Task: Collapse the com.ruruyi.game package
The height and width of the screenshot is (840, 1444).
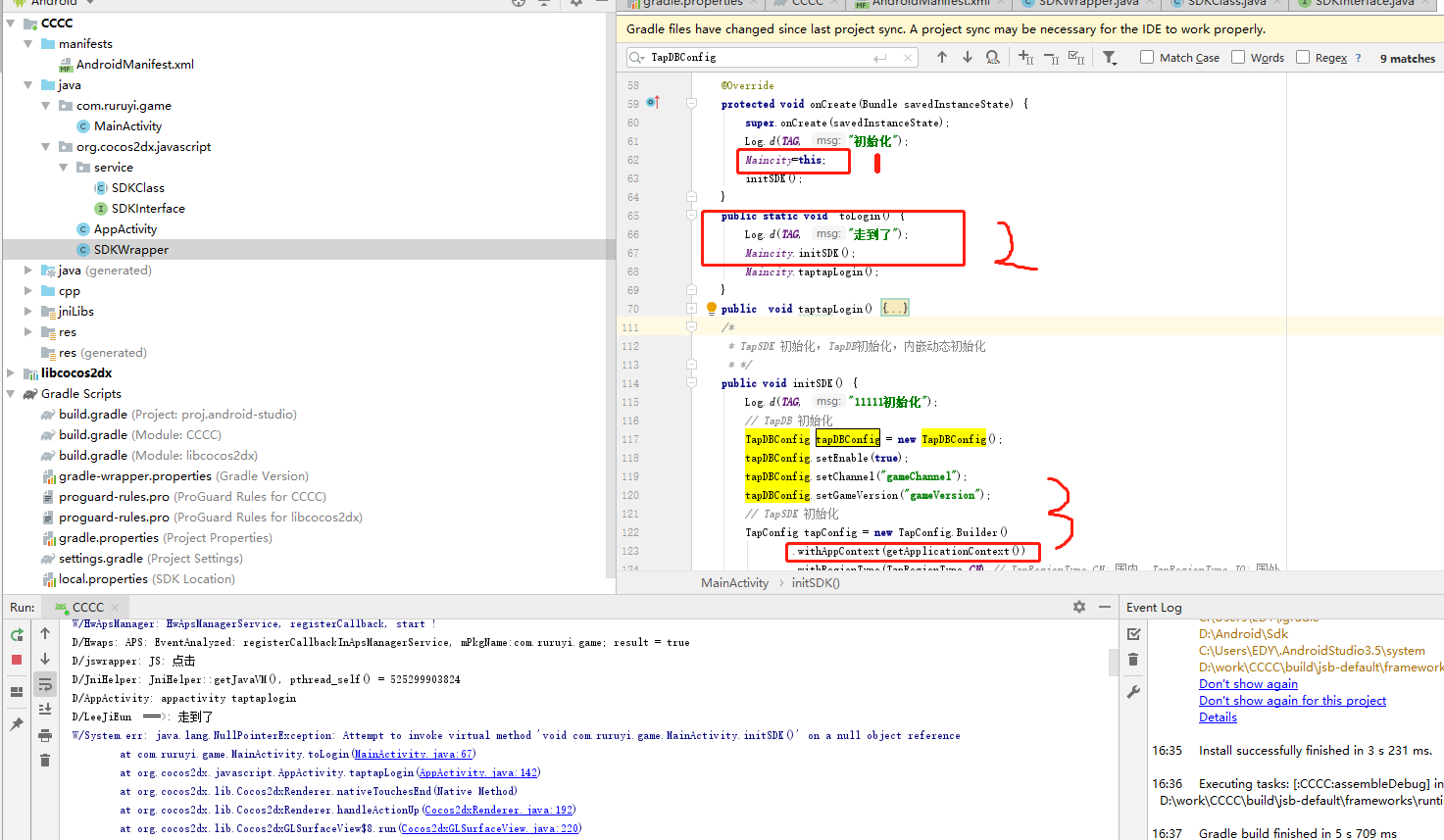Action: point(45,105)
